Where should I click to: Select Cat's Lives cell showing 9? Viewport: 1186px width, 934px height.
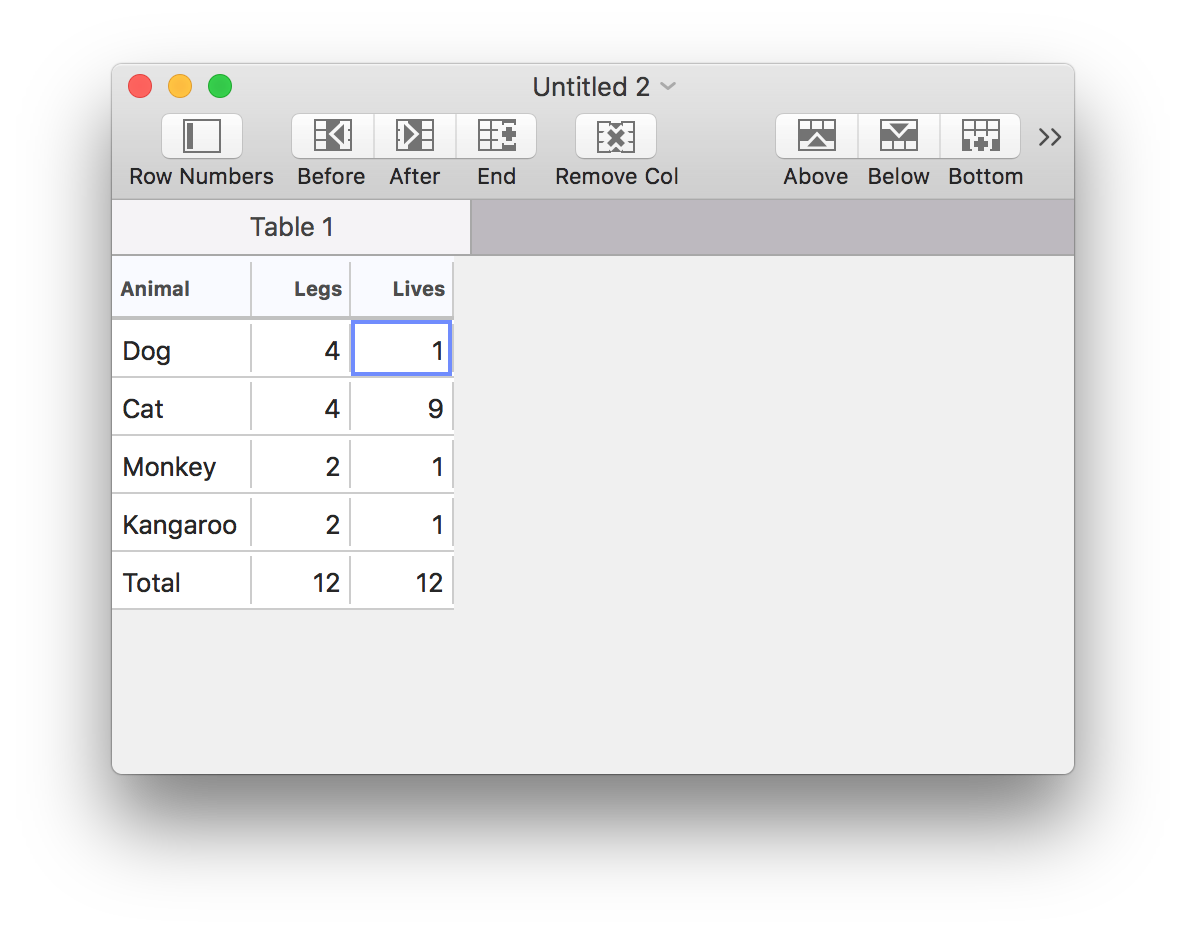click(402, 408)
